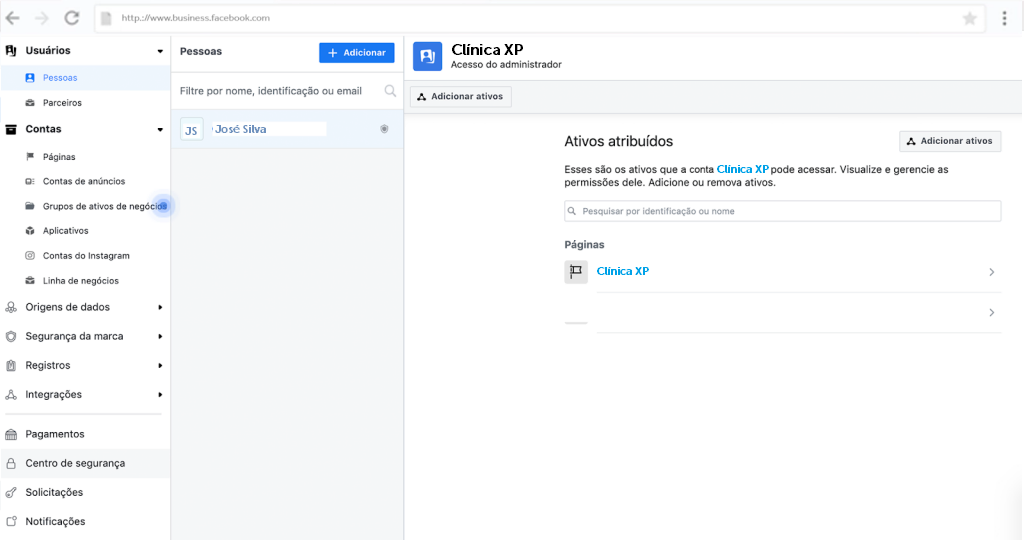This screenshot has height=540, width=1024.
Task: Open Contas do Instagram
Action: [86, 255]
